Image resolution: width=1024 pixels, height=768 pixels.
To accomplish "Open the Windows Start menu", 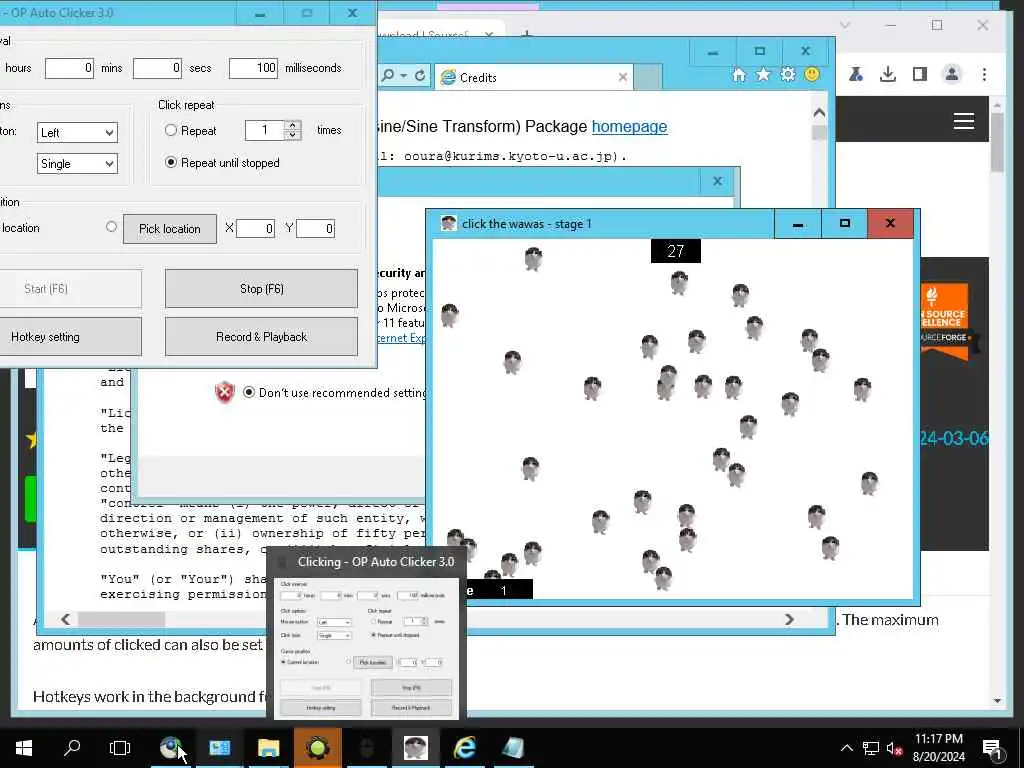I will coord(24,748).
